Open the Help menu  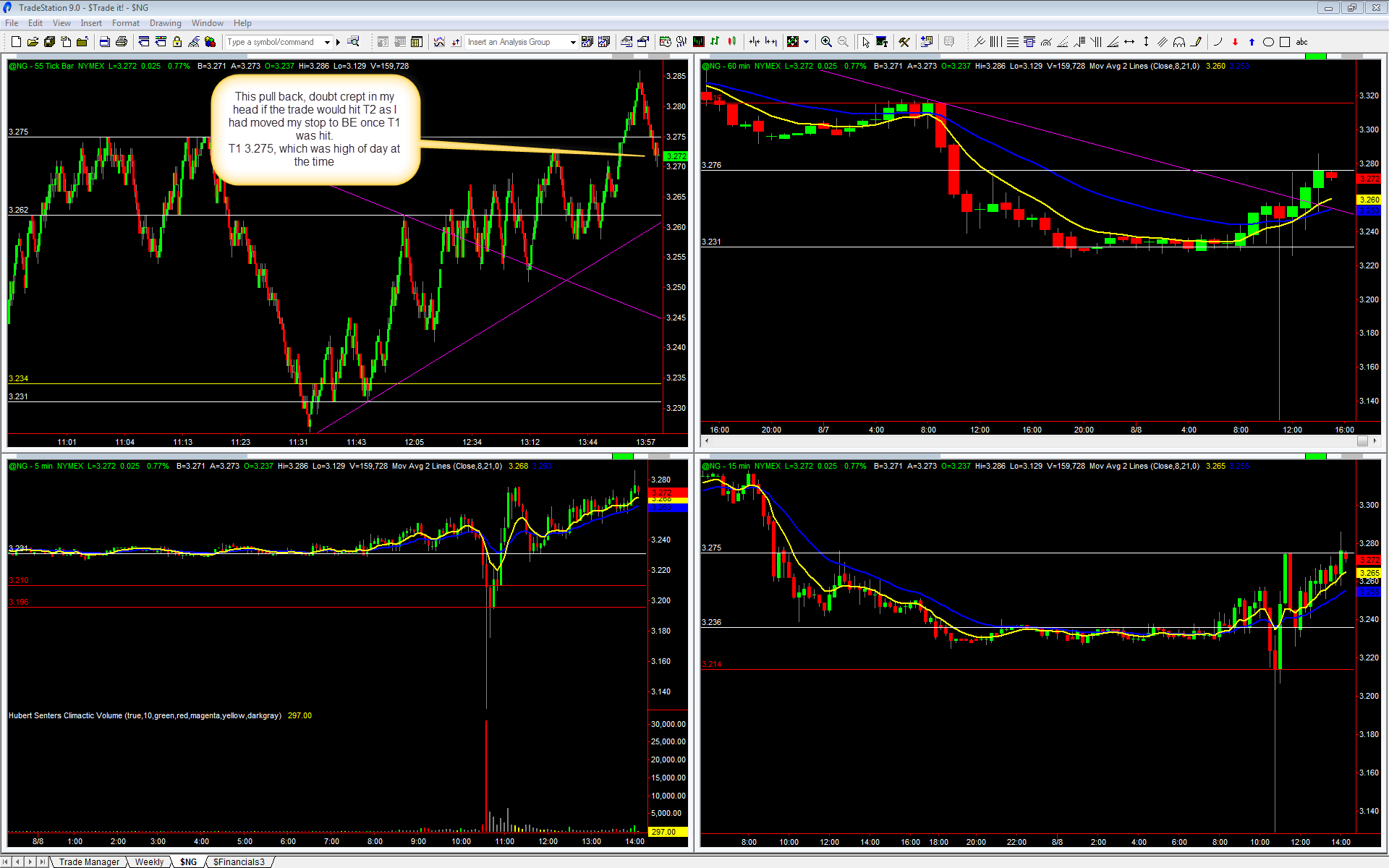click(242, 23)
